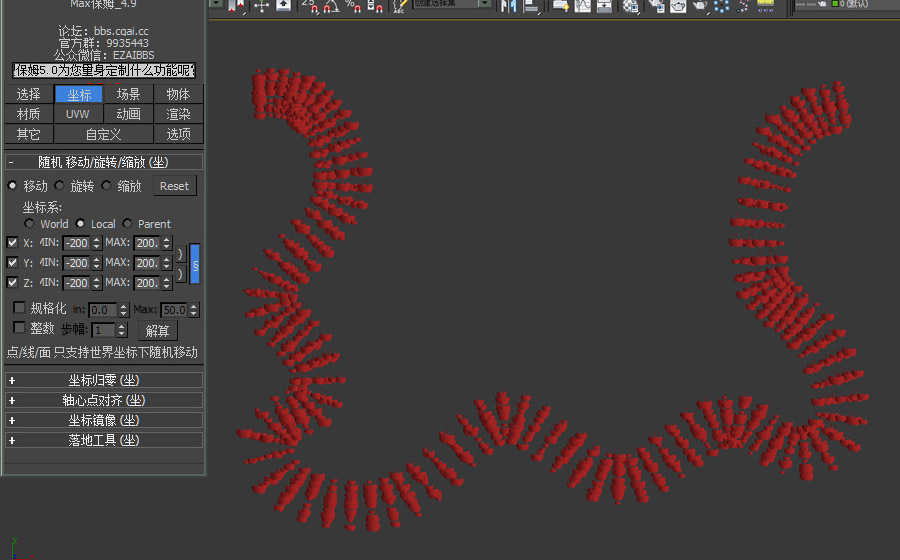The width and height of the screenshot is (900, 560).
Task: Switch to the 场景 tab
Action: tap(128, 94)
